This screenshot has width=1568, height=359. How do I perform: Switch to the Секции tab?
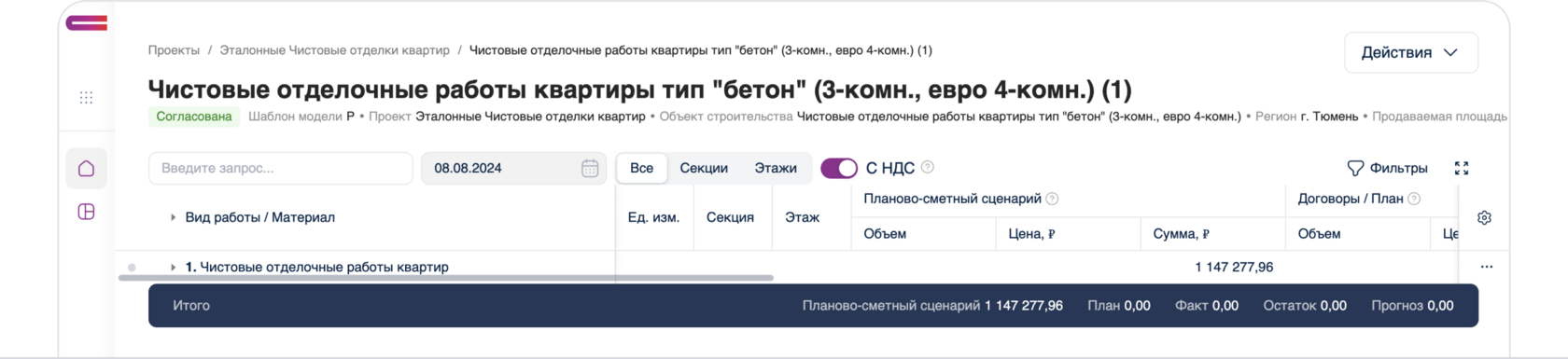click(x=704, y=168)
